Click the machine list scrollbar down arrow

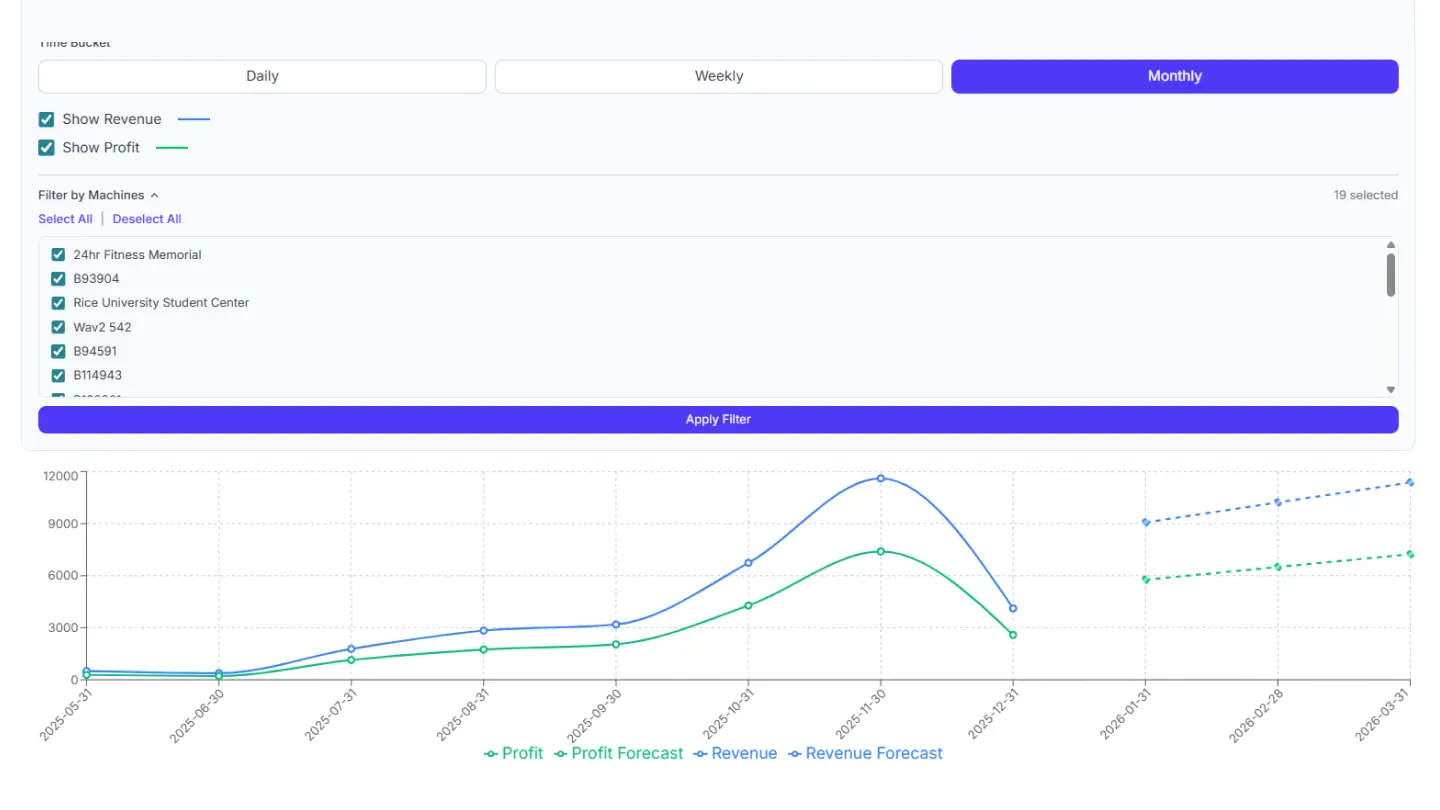(x=1390, y=389)
